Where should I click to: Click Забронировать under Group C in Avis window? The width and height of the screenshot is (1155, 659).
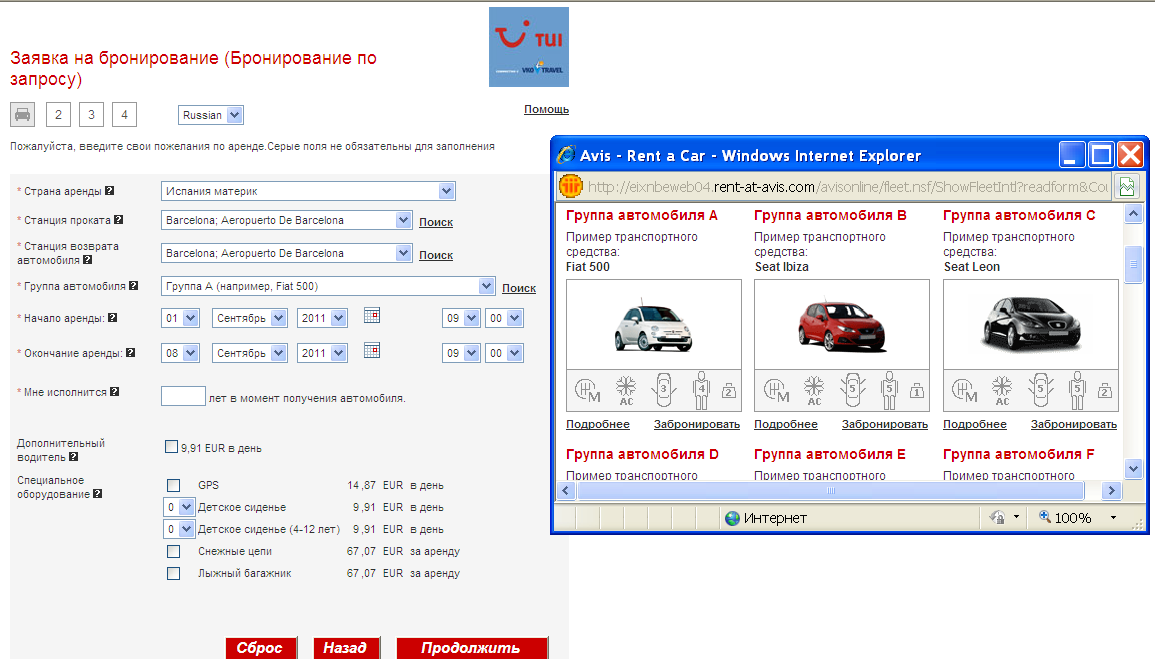pos(1074,424)
